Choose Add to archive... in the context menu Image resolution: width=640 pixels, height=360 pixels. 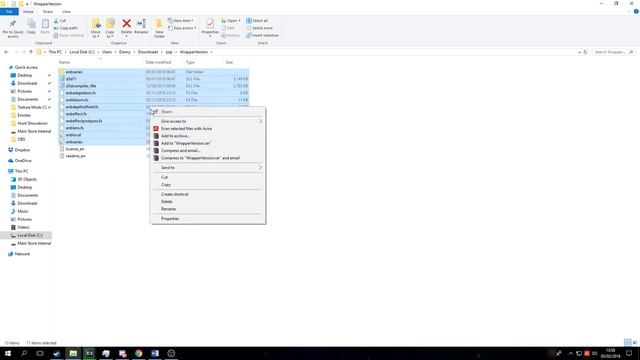pos(207,136)
